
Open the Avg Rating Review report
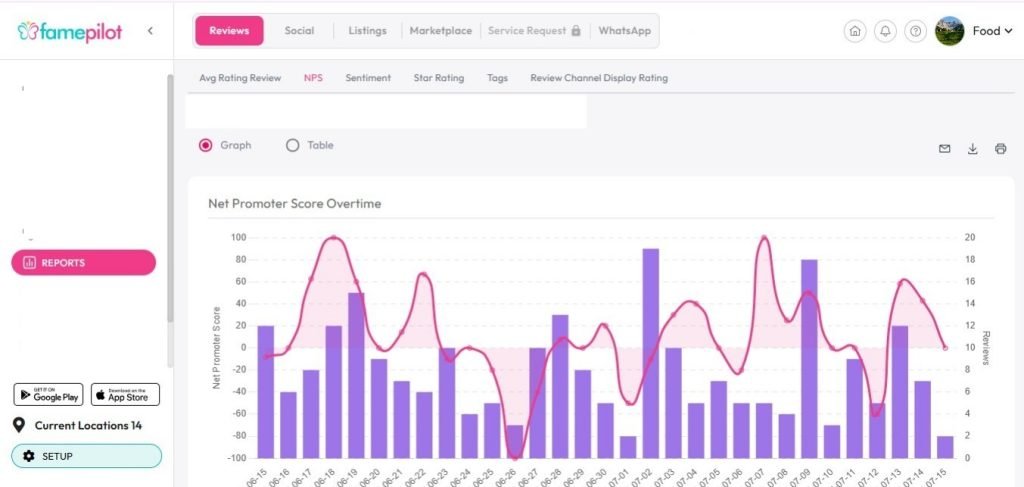coord(240,78)
